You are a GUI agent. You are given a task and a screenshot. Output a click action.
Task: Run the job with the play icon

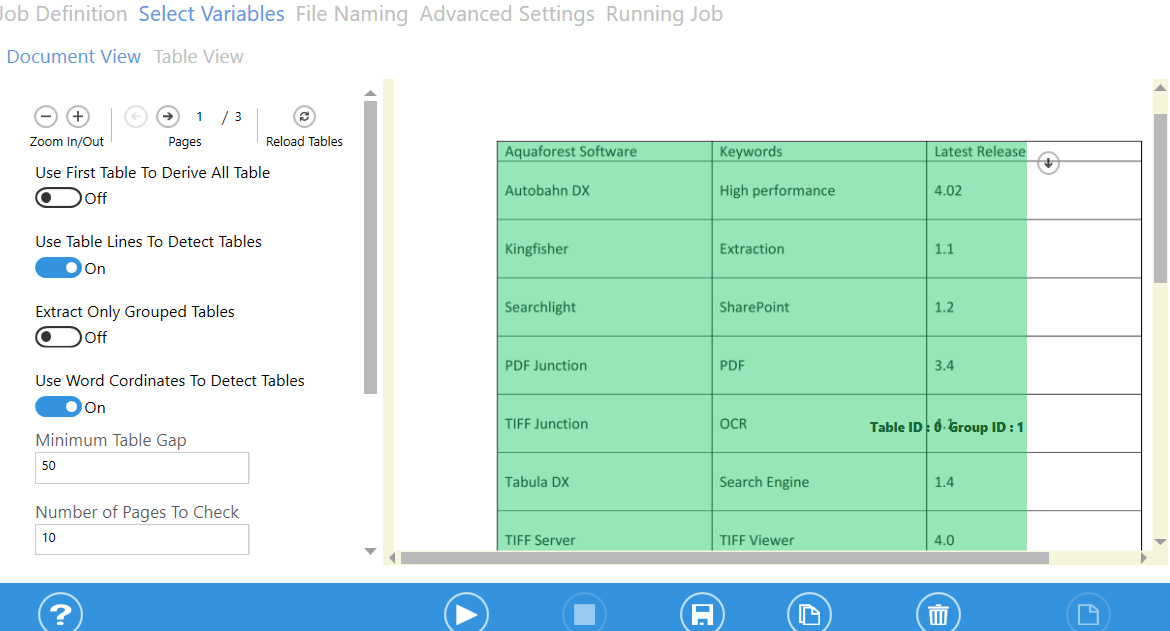pyautogui.click(x=466, y=613)
